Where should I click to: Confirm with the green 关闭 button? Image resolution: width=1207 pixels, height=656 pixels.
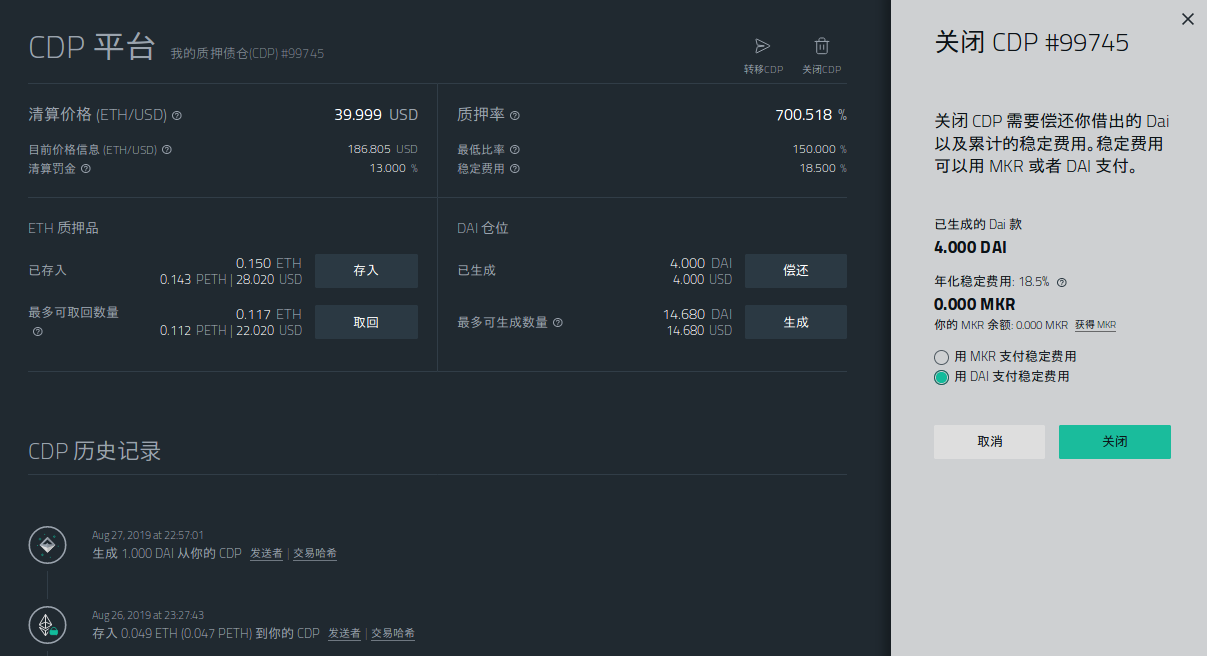click(x=1115, y=442)
